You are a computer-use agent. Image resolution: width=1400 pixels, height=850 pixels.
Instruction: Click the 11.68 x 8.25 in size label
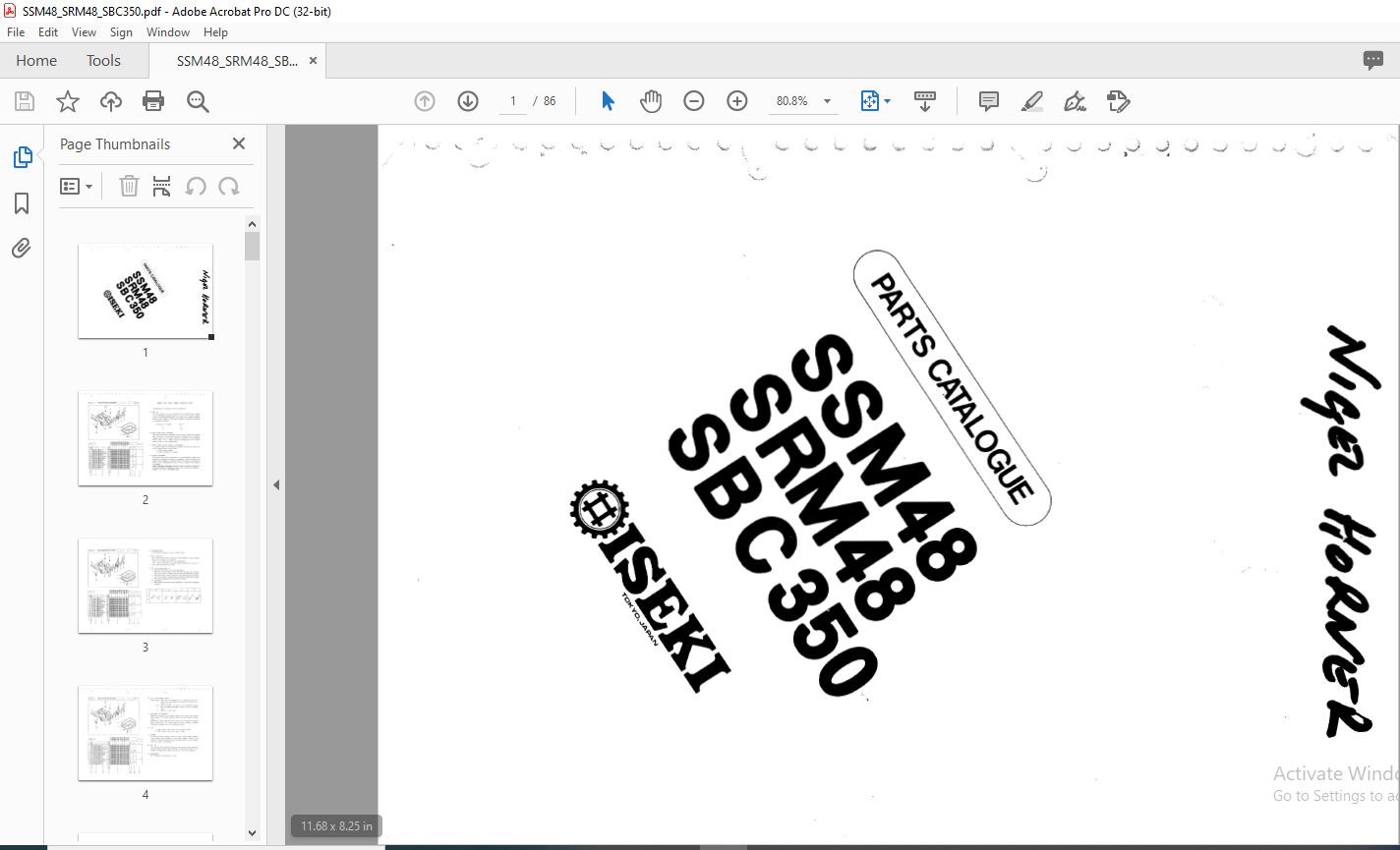pyautogui.click(x=336, y=826)
